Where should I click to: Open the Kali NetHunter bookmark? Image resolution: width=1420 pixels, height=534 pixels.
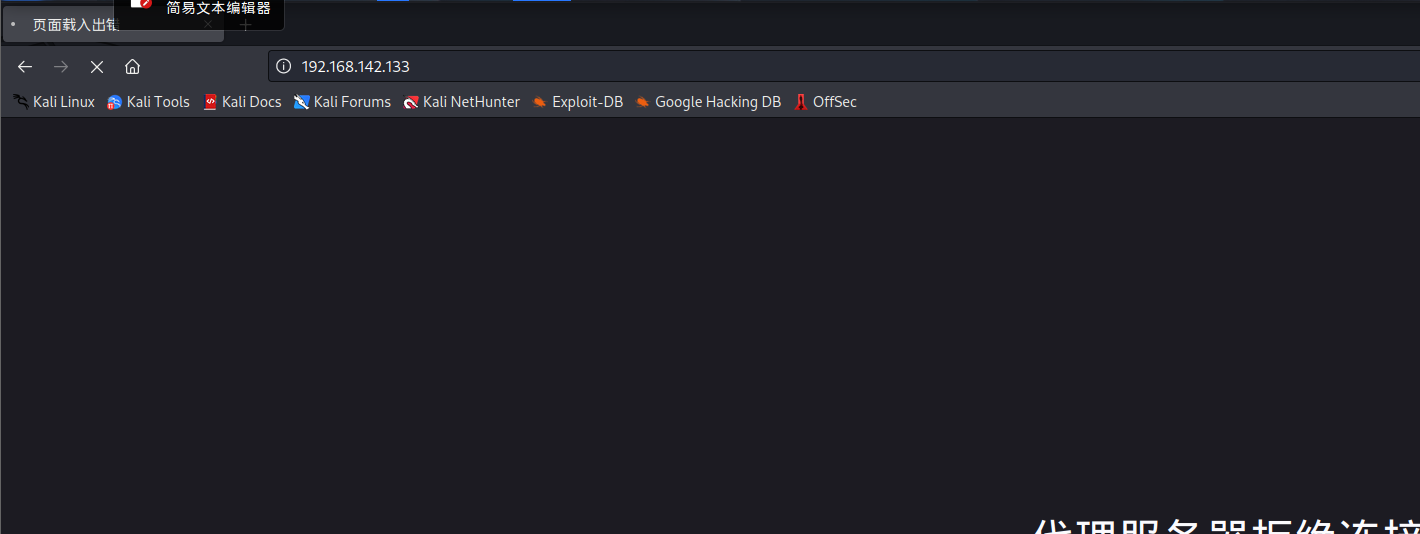461,102
